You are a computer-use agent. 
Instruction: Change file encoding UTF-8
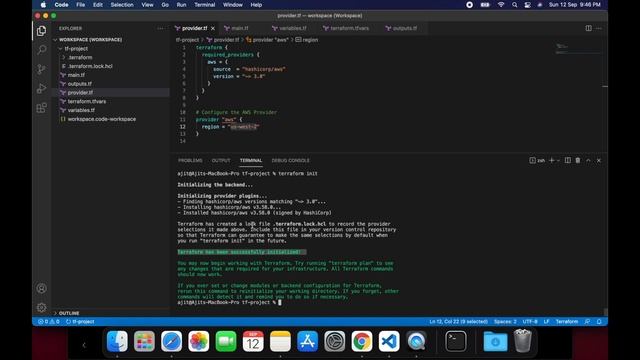(530, 322)
